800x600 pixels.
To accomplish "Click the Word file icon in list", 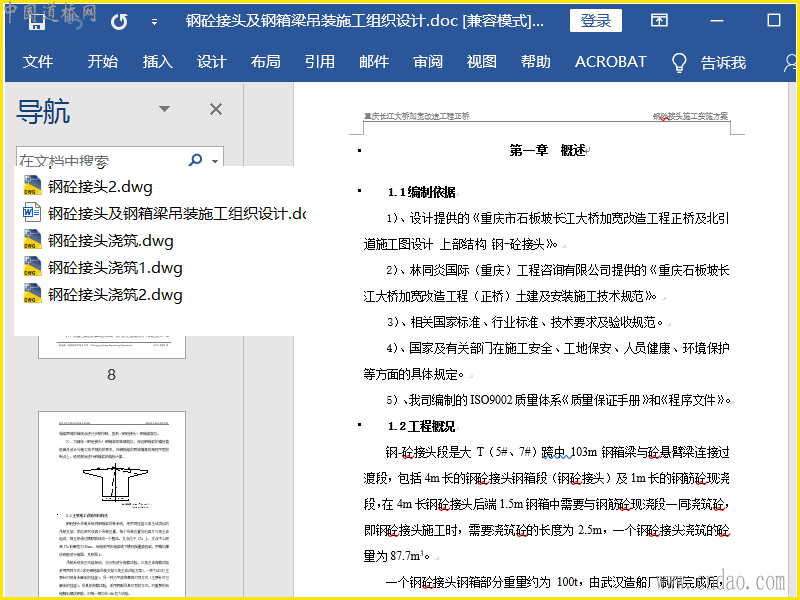I will point(32,212).
